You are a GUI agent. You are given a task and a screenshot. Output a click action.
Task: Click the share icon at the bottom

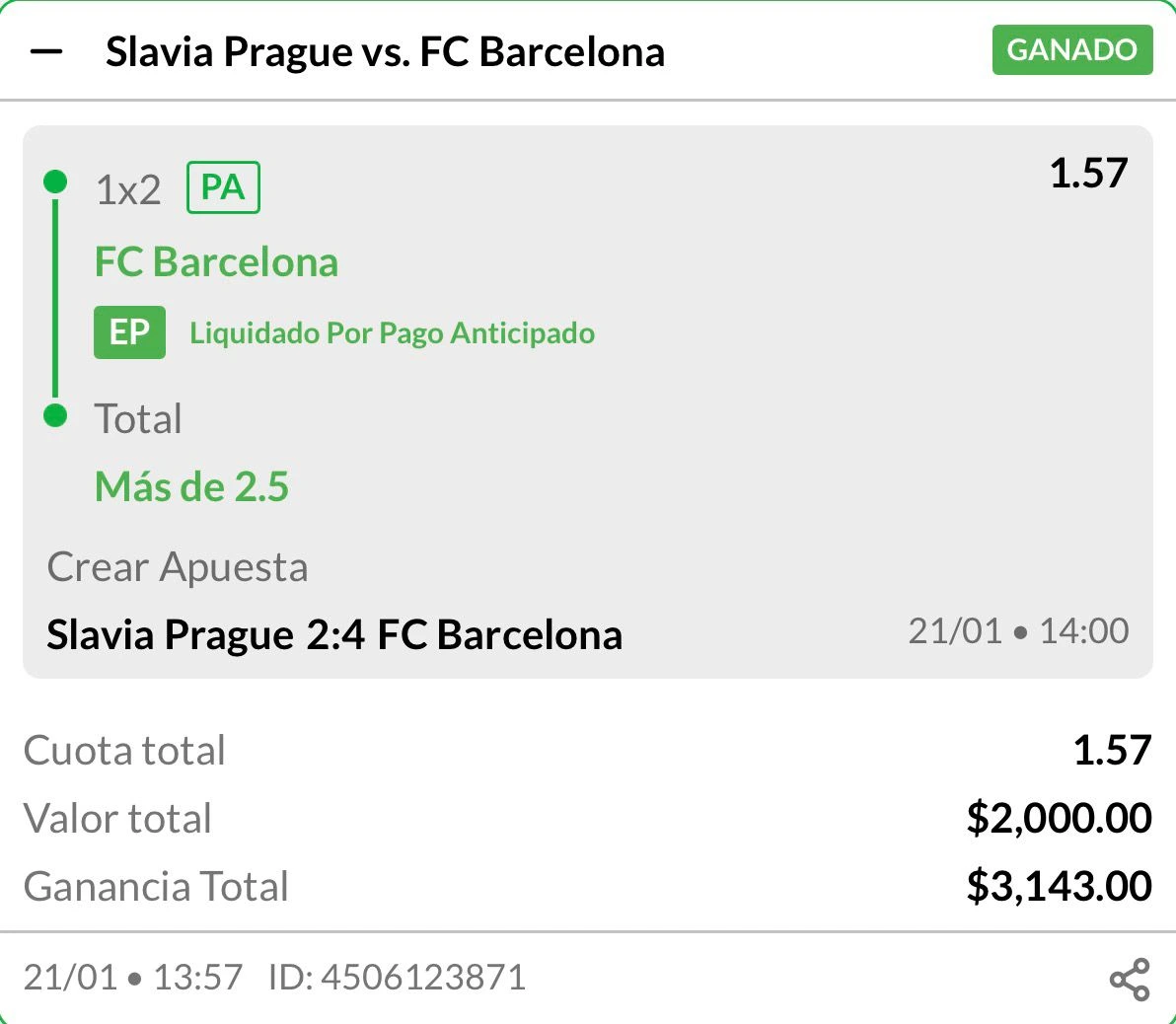coord(1129,979)
